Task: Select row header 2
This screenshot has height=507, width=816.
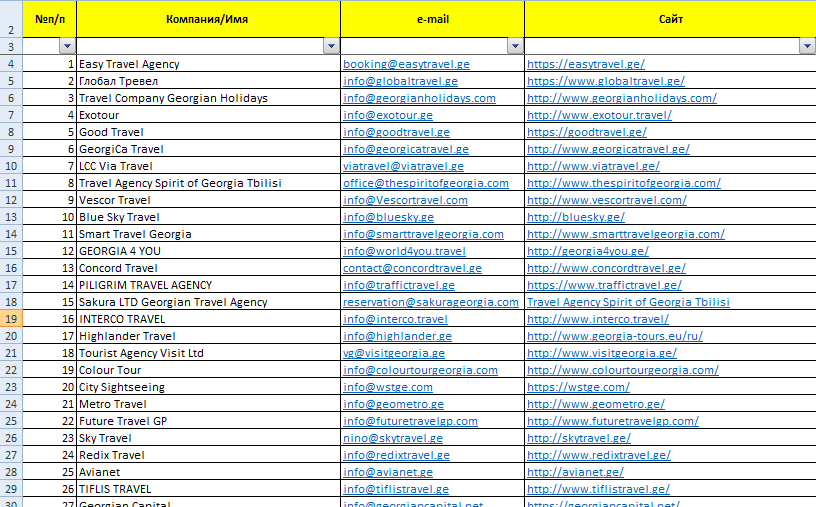Action: [x=11, y=19]
